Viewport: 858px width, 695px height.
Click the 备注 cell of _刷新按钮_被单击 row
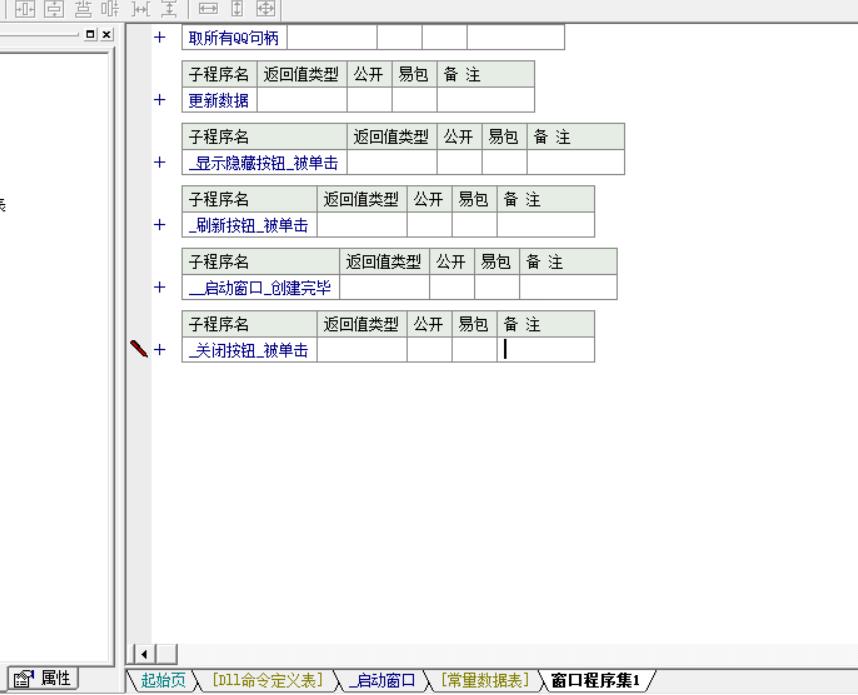[546, 225]
